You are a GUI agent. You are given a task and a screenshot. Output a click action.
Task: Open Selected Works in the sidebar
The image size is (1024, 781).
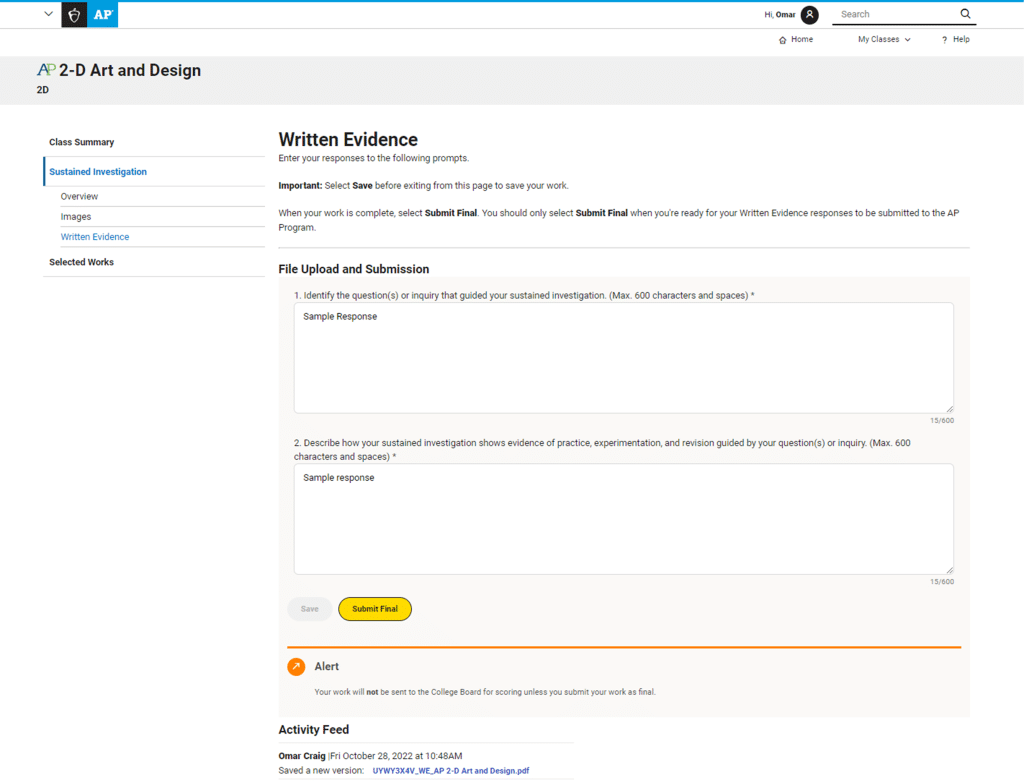tap(82, 262)
